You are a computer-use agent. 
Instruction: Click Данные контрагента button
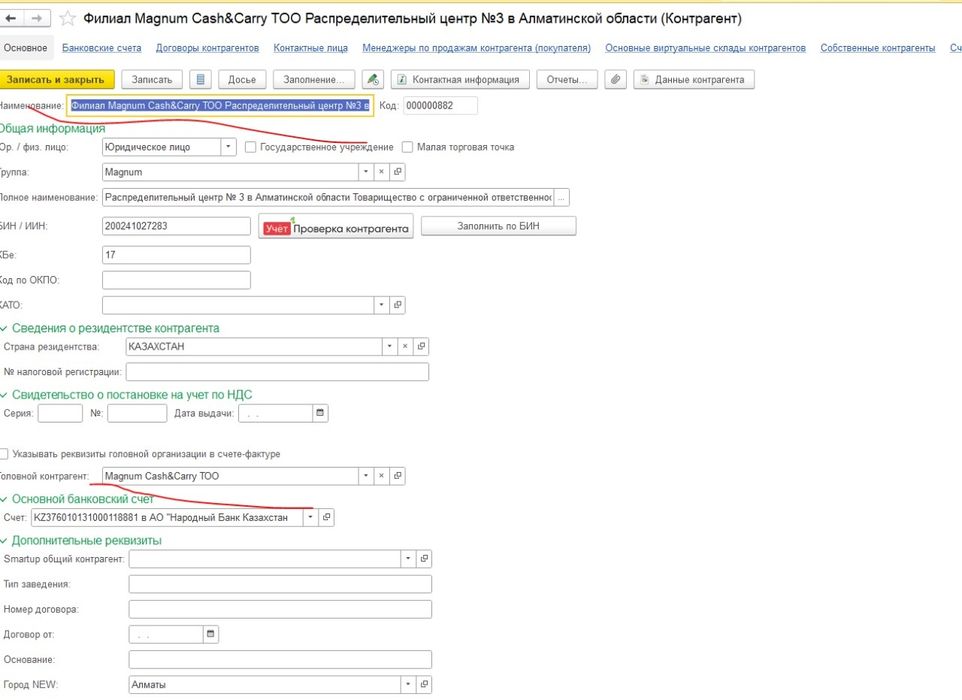[x=694, y=79]
